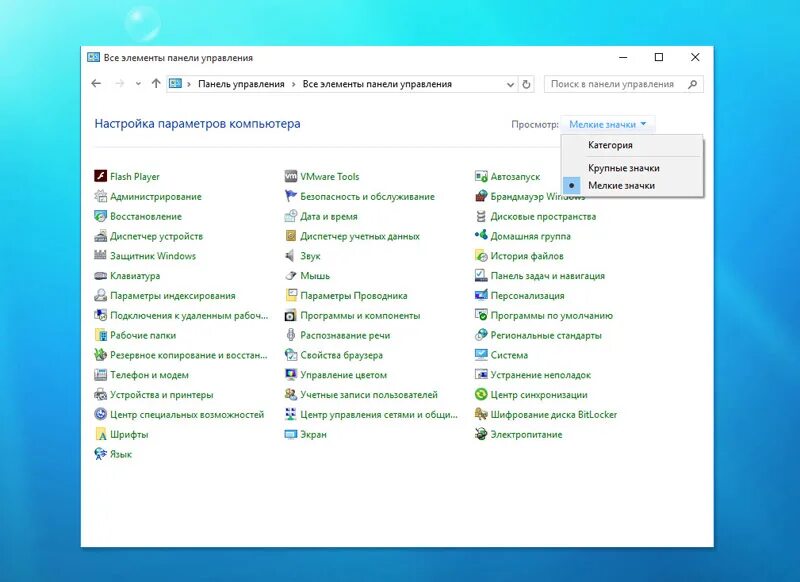Click the search magnifier icon
The image size is (800, 582).
(692, 84)
